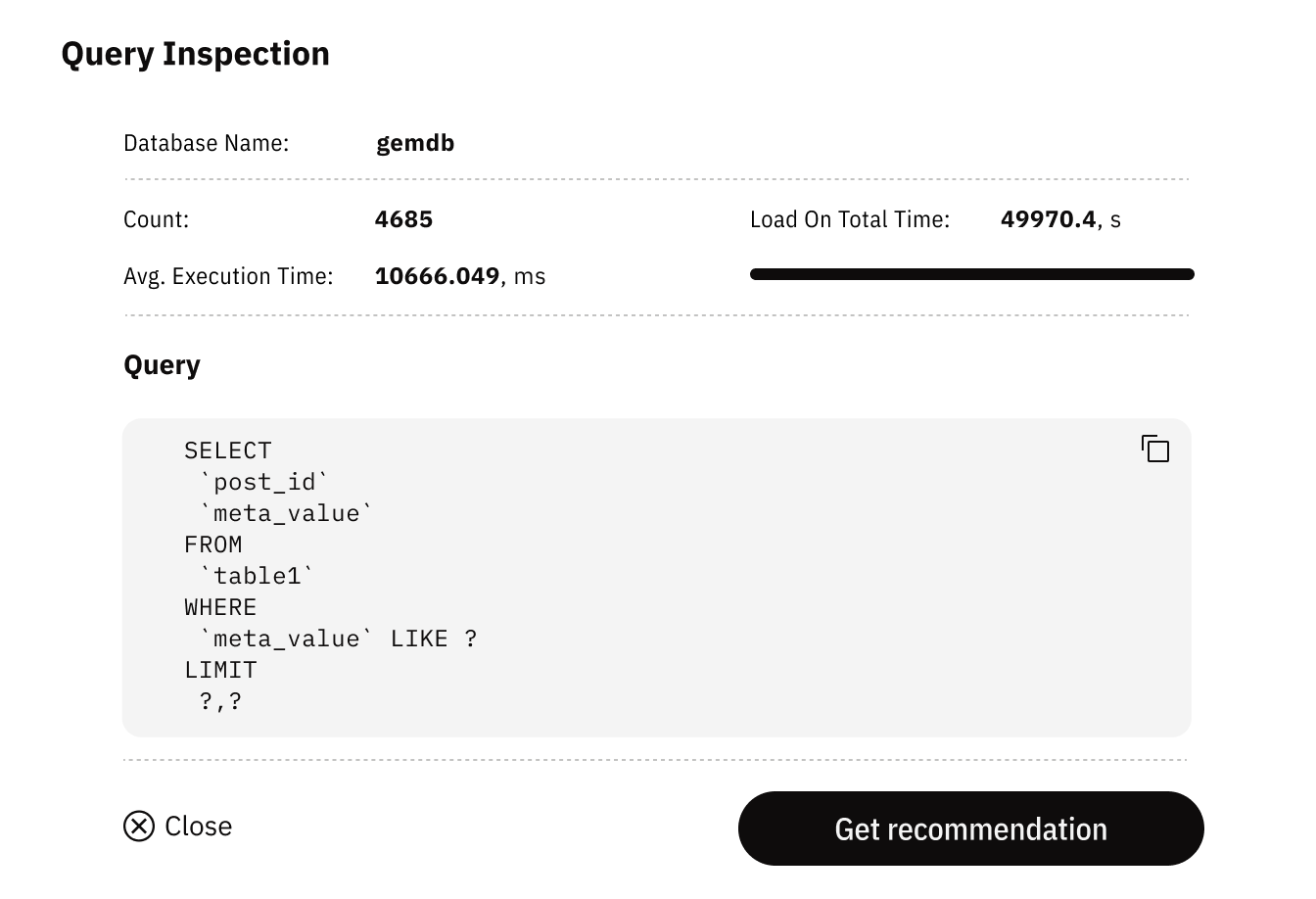Click the Query section label
1316x899 pixels.
[162, 364]
